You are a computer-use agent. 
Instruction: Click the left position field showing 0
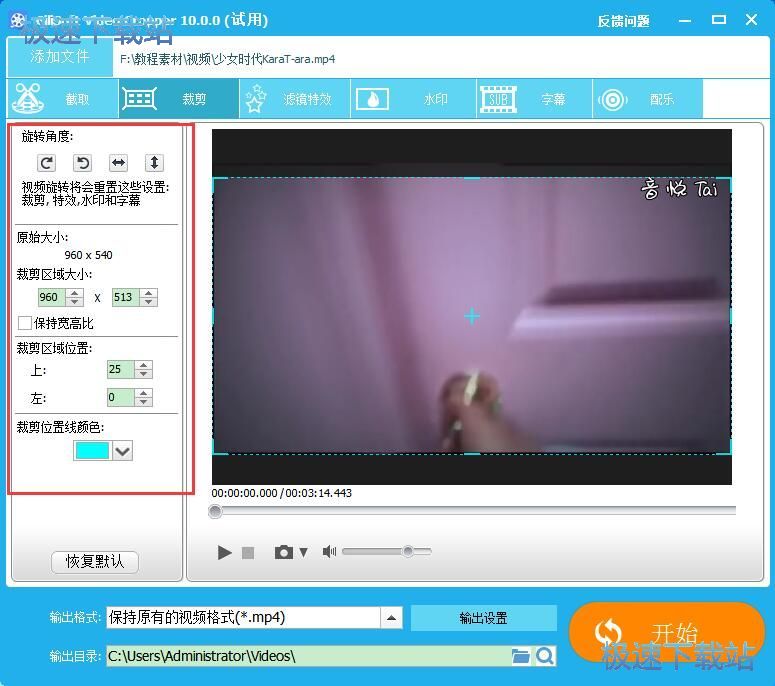pyautogui.click(x=121, y=397)
